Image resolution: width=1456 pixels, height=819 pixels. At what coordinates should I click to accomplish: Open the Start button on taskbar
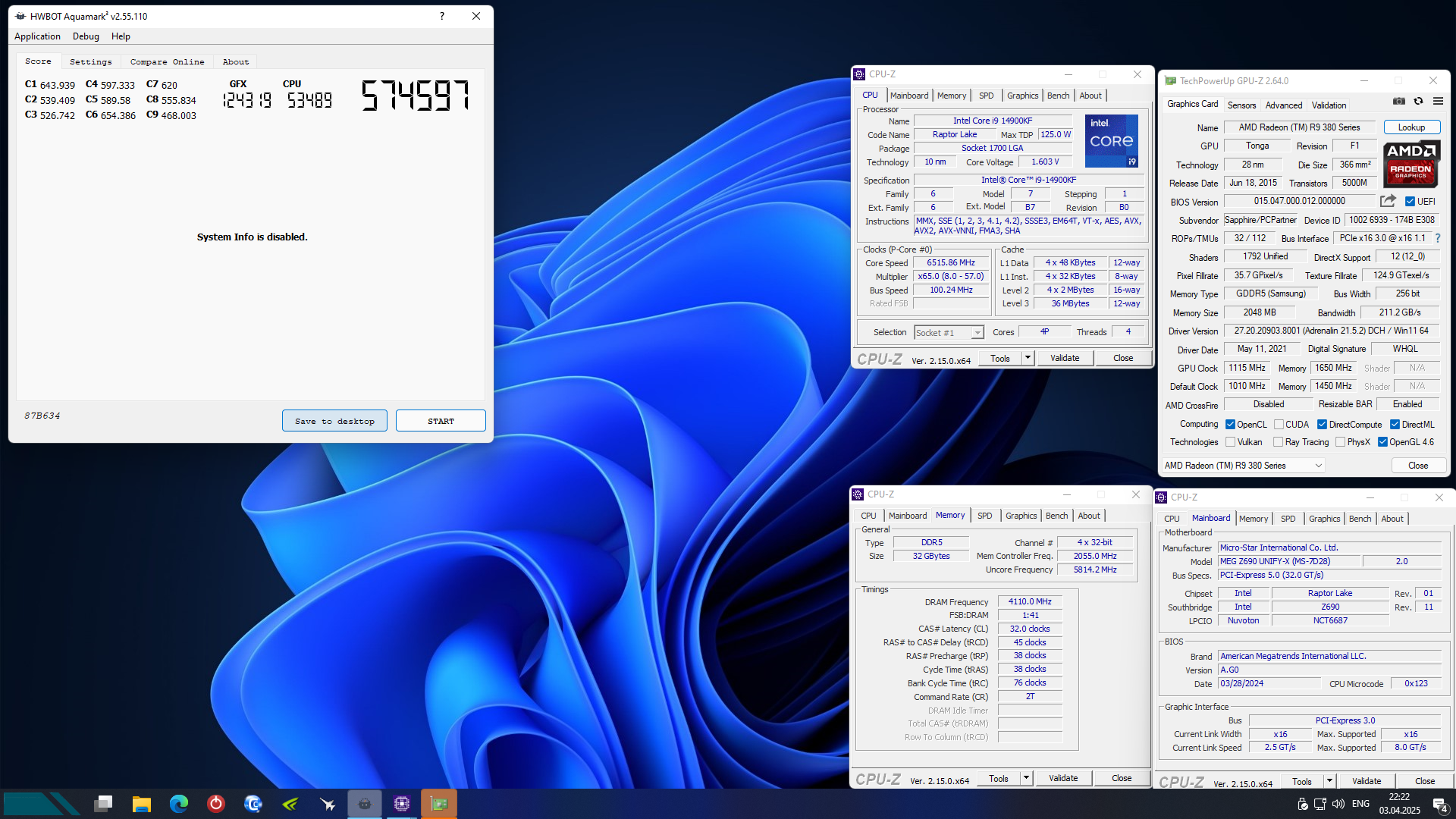coord(42,804)
